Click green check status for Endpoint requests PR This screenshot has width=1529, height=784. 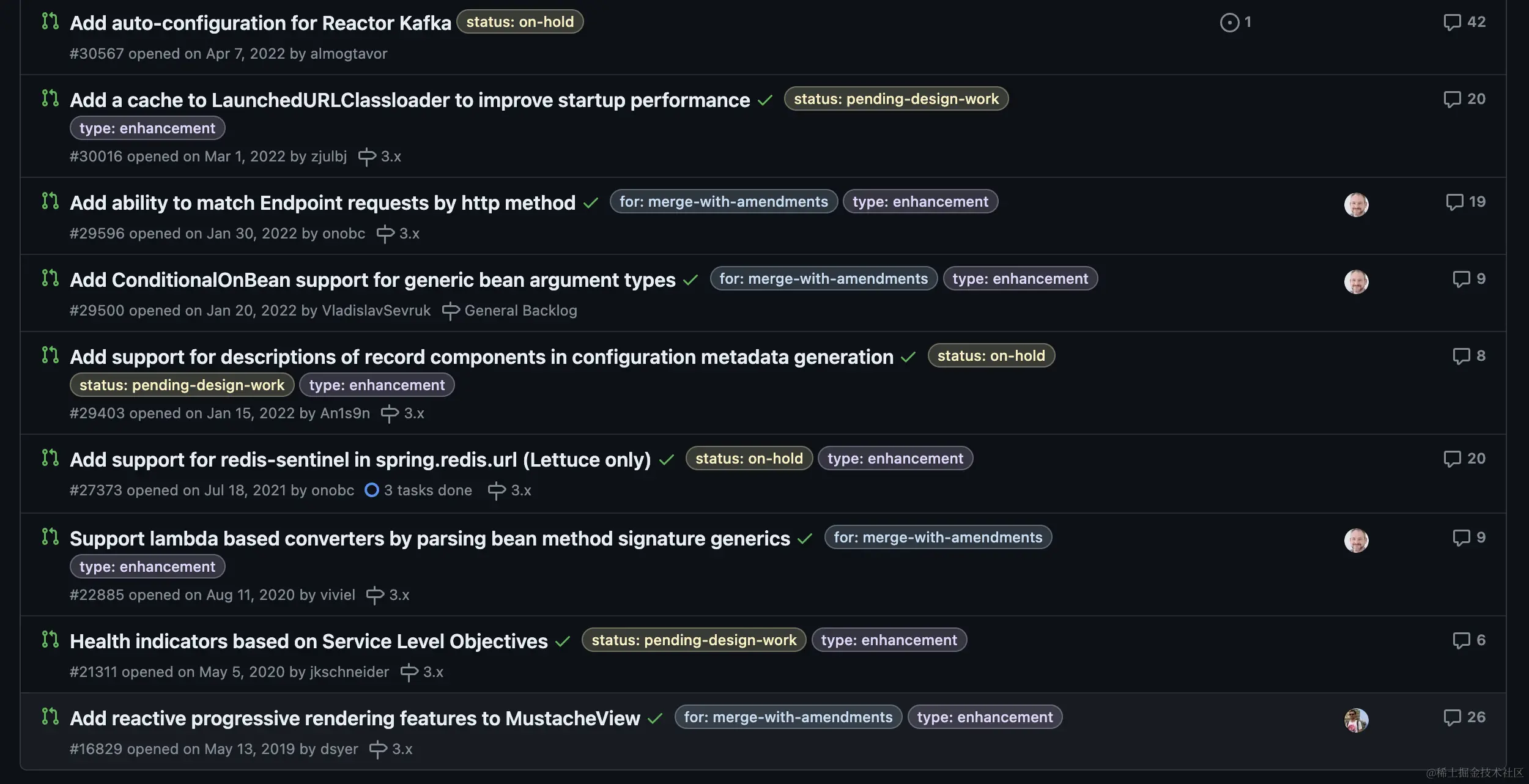(591, 203)
